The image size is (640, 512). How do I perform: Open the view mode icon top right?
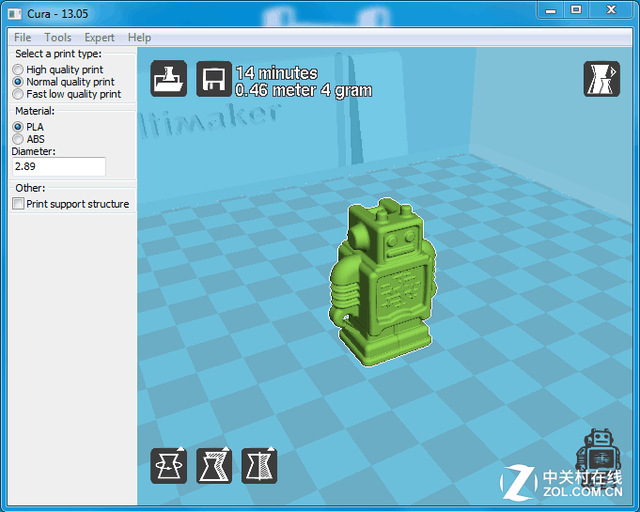tap(602, 79)
